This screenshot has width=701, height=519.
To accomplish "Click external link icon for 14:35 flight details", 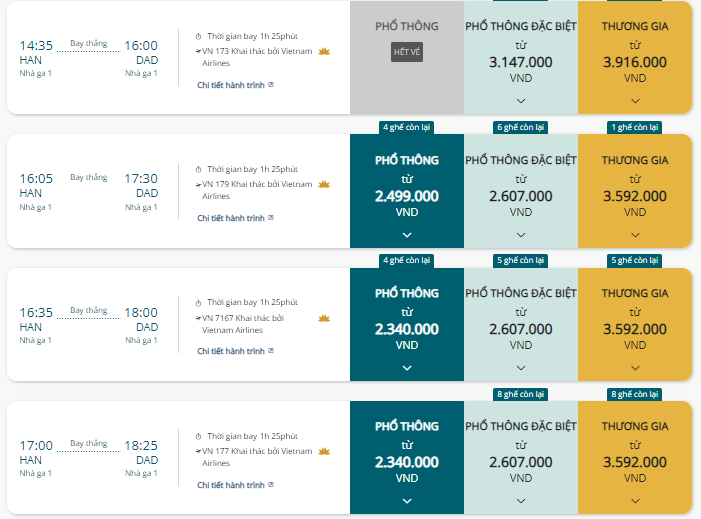I will click(271, 84).
